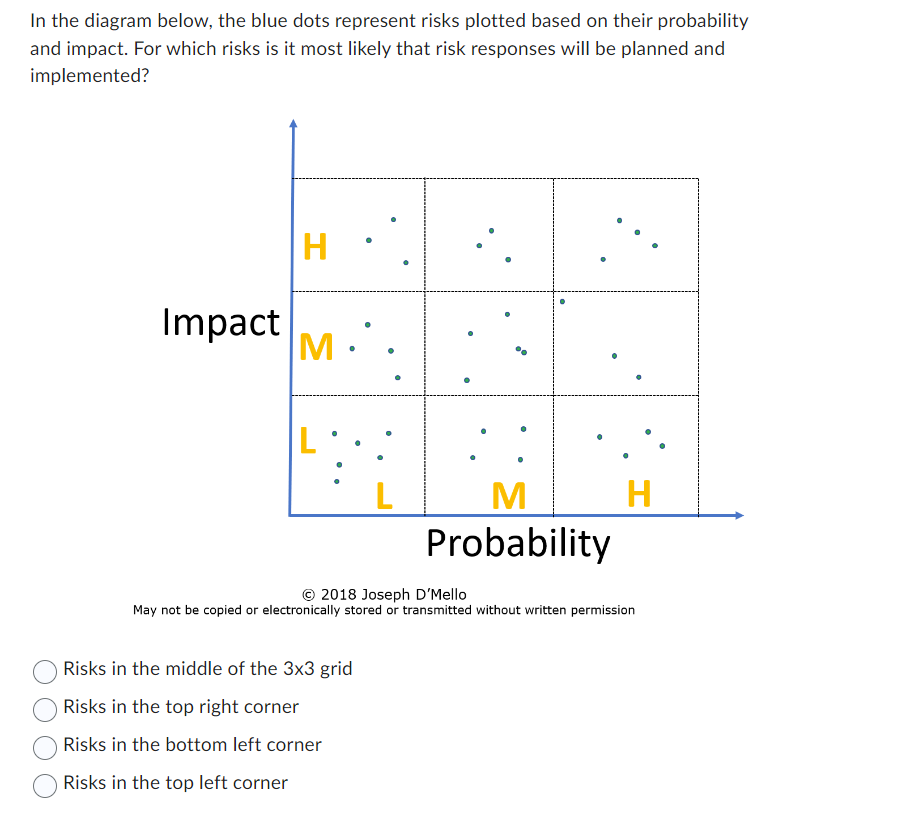901x826 pixels.
Task: Click the H label on the Impact axis
Action: 315,244
